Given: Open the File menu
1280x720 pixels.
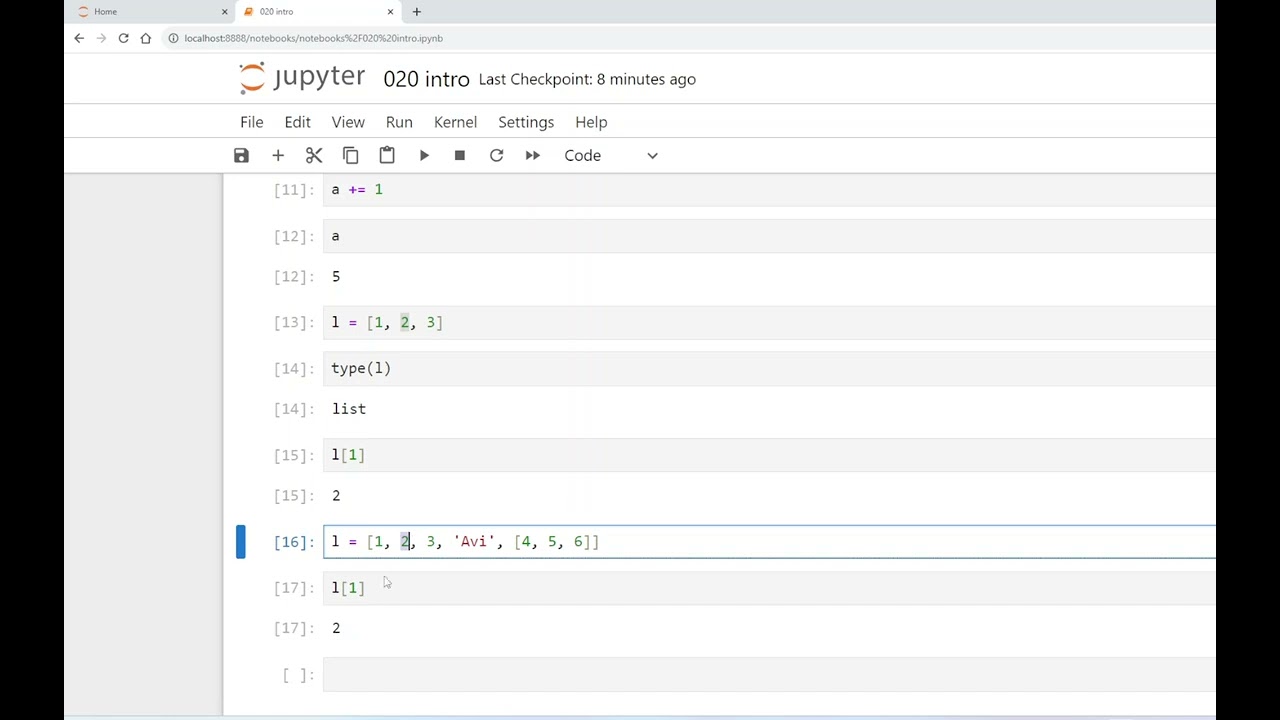Looking at the screenshot, I should click(252, 122).
